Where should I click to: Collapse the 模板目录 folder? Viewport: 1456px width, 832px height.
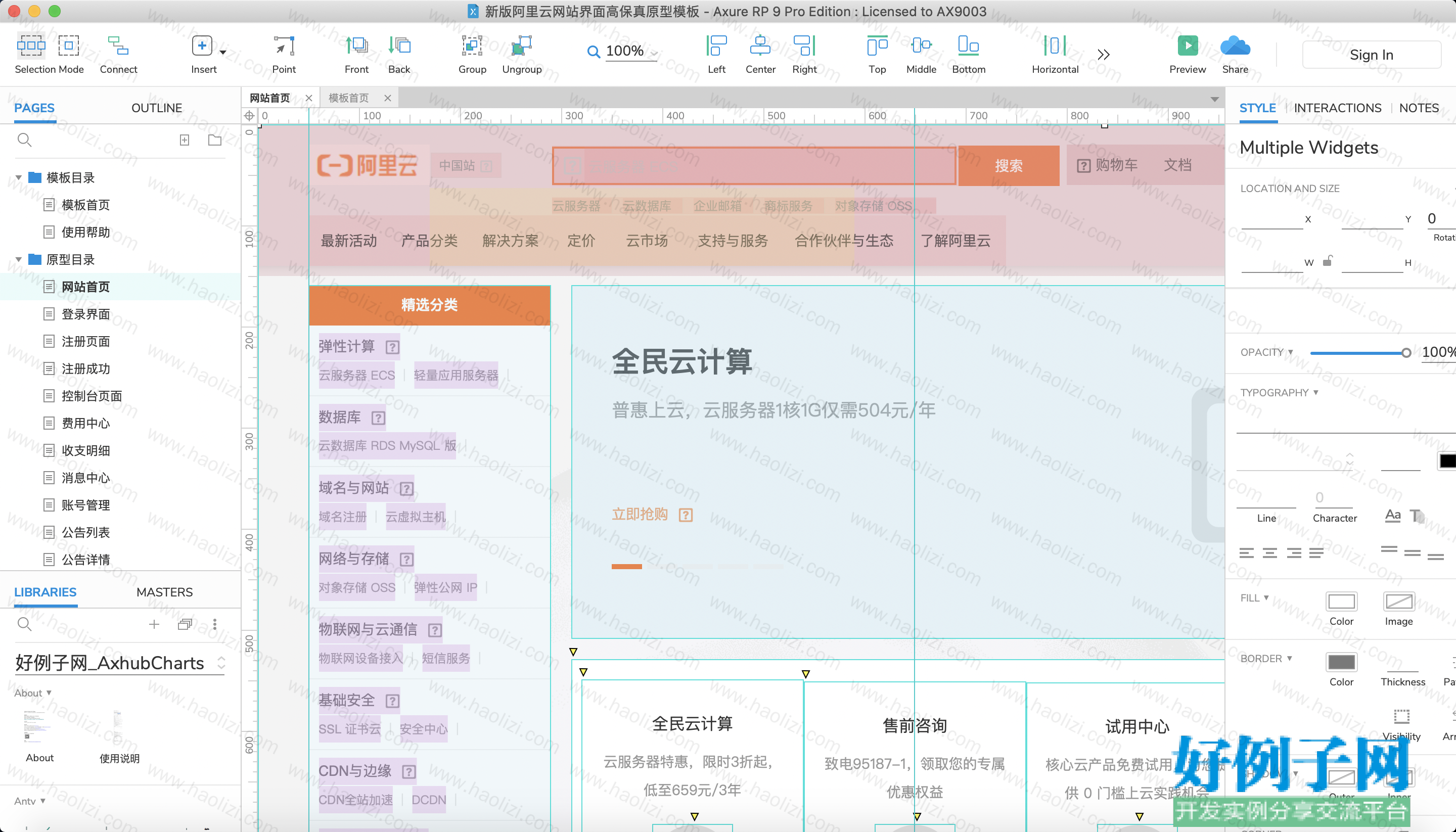click(18, 178)
